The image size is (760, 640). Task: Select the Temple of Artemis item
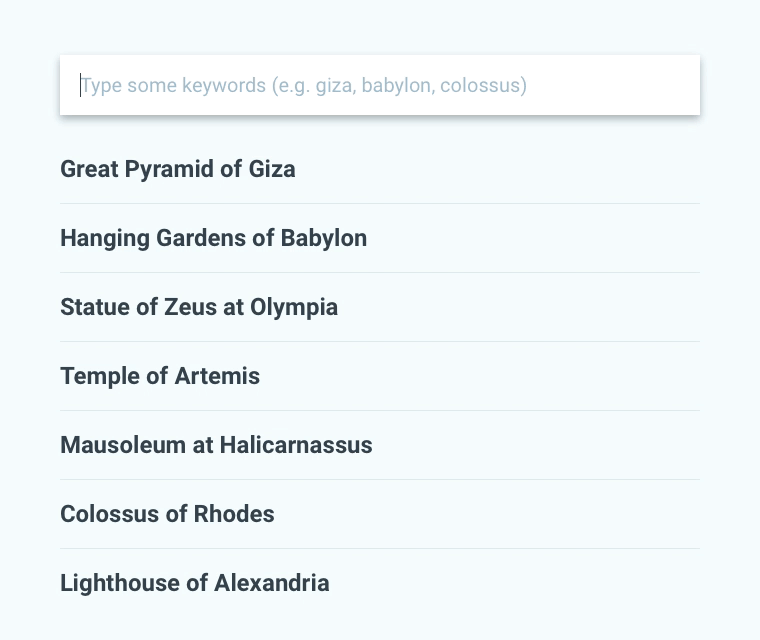click(x=160, y=376)
